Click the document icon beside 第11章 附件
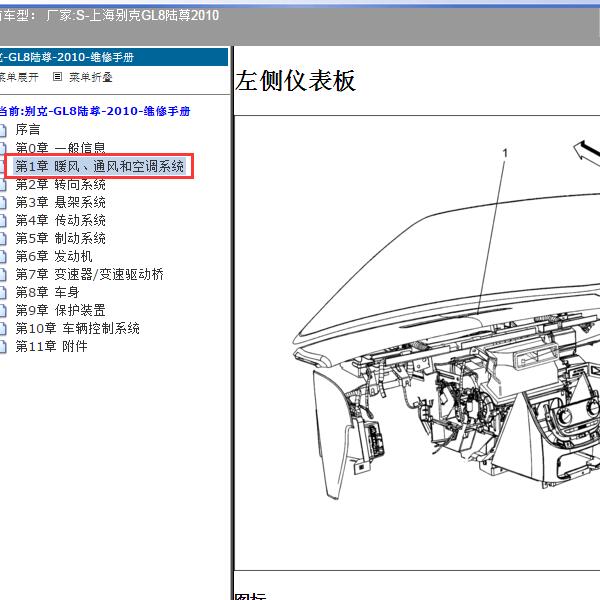 (x=3, y=346)
